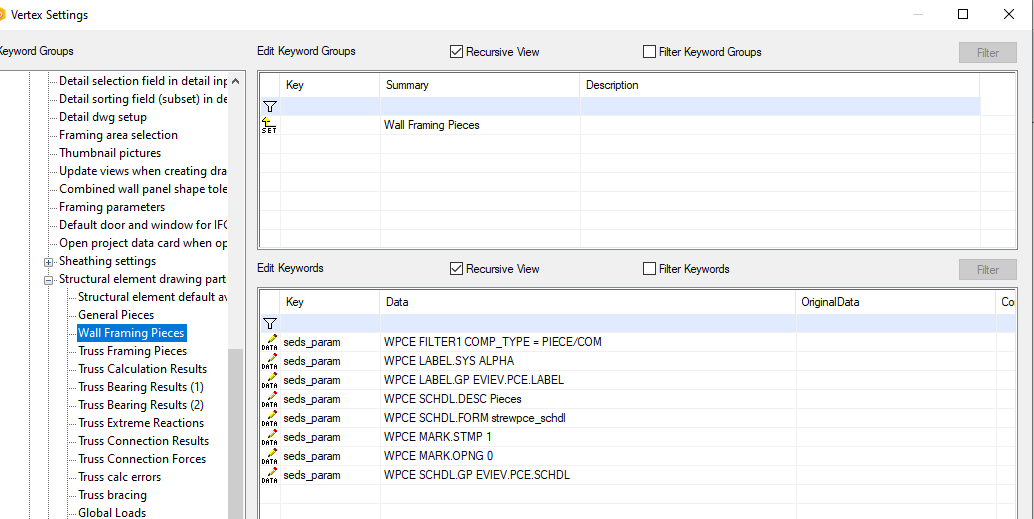Uncheck Recursive View for Edit Keyword Groups

[x=457, y=52]
